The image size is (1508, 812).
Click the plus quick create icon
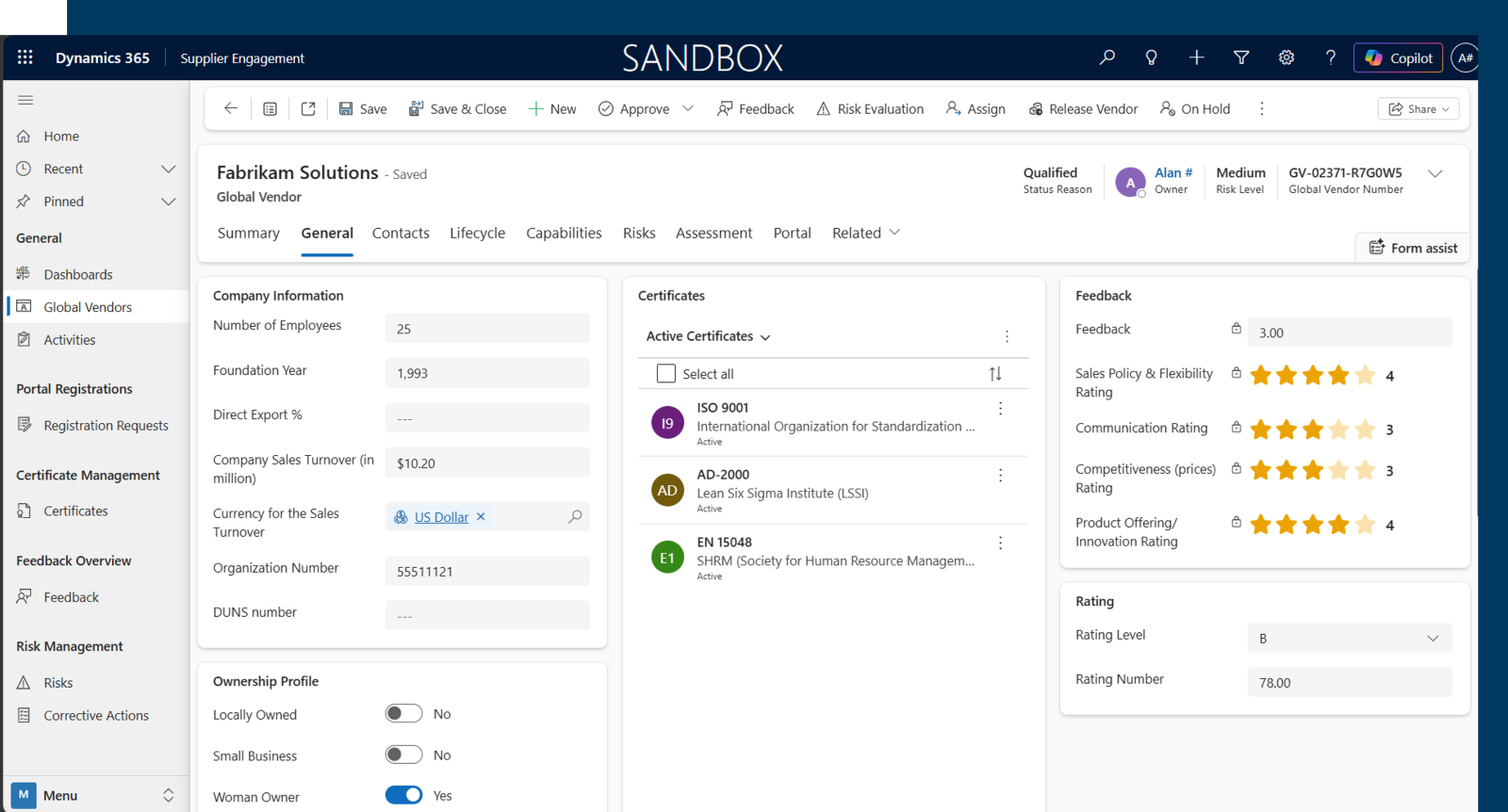[x=1196, y=57]
